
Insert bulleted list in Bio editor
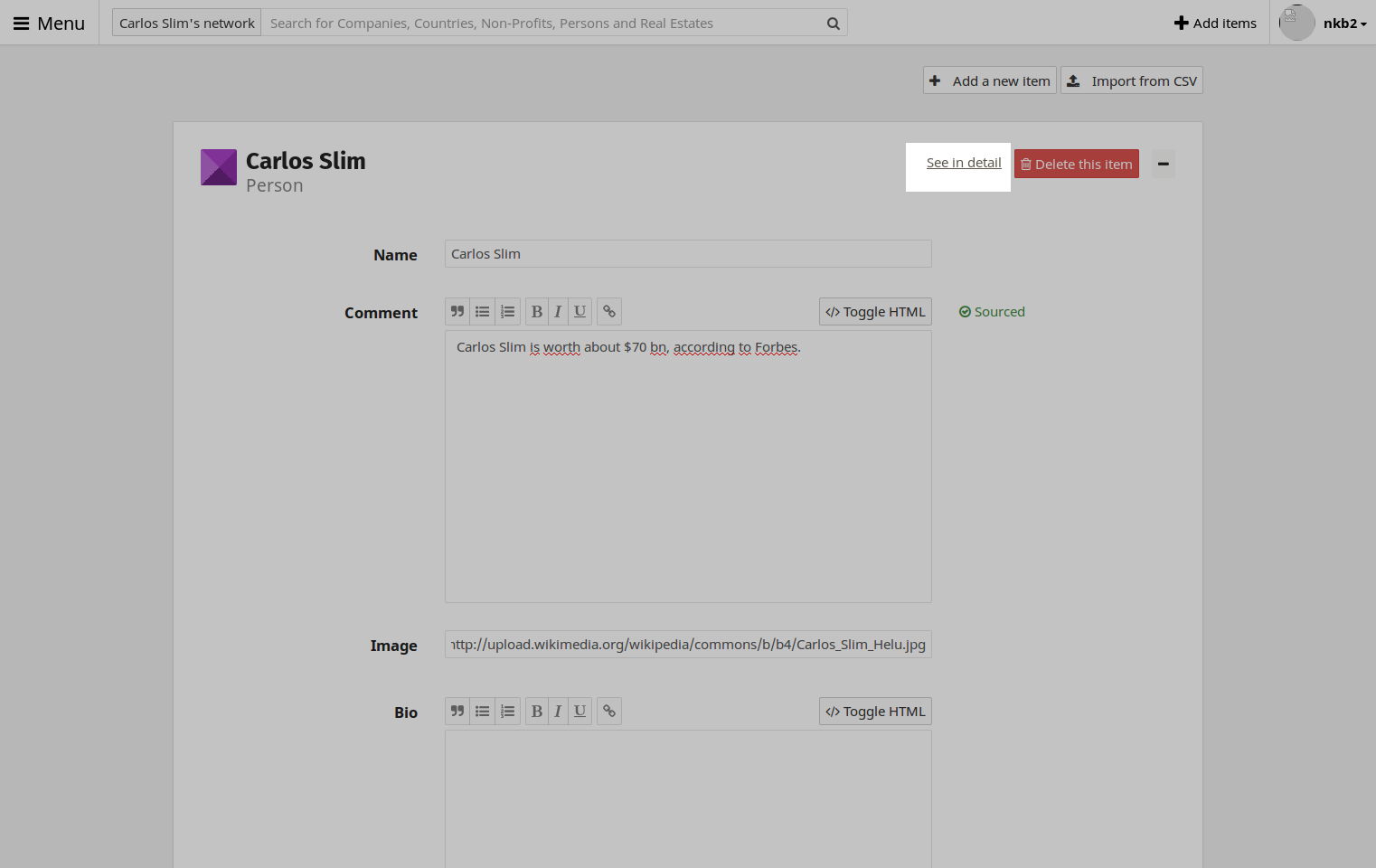pos(483,712)
